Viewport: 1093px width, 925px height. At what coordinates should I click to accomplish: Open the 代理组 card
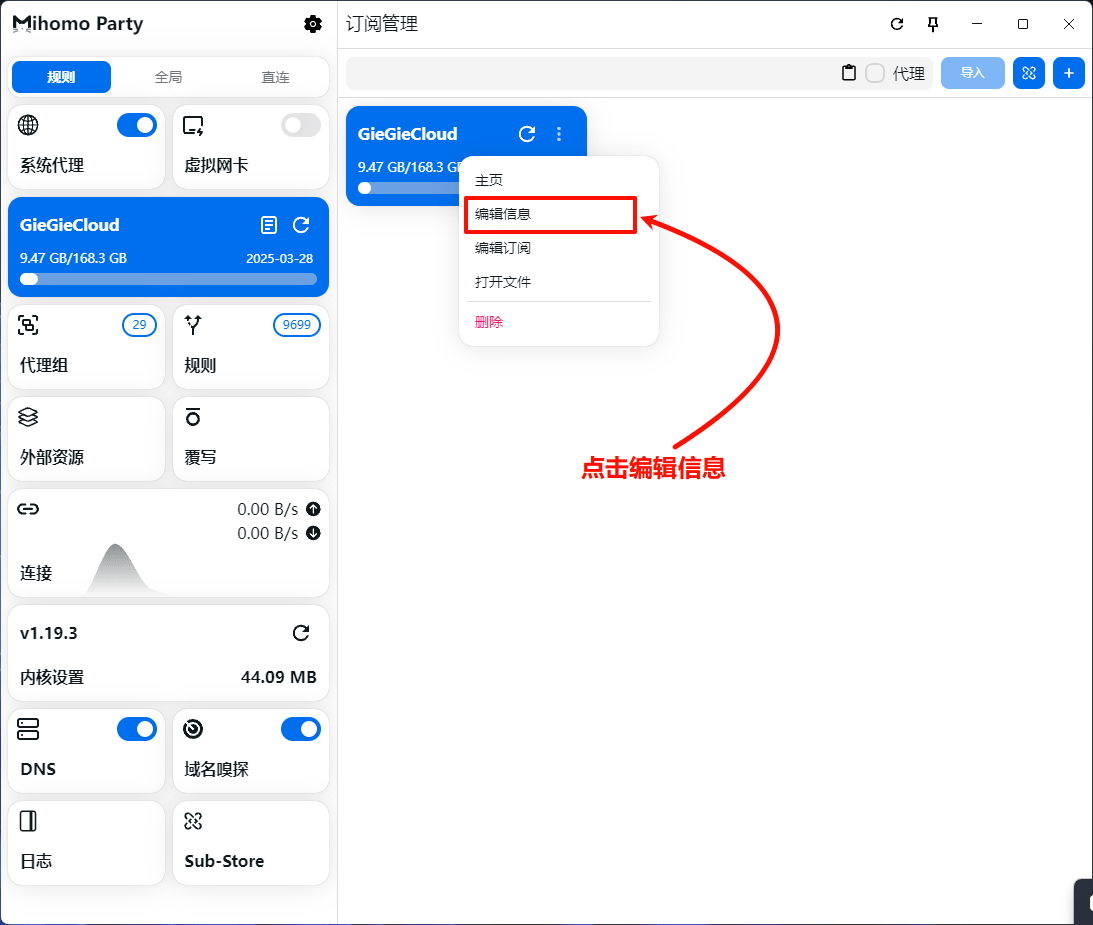tap(86, 346)
